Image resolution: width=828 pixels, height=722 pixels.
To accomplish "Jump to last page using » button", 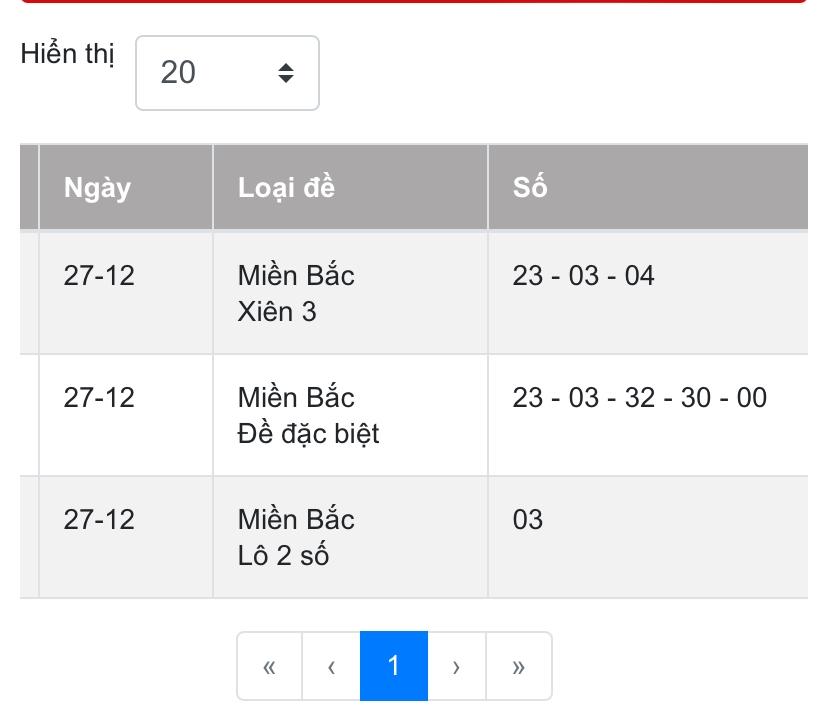I will coord(518,667).
